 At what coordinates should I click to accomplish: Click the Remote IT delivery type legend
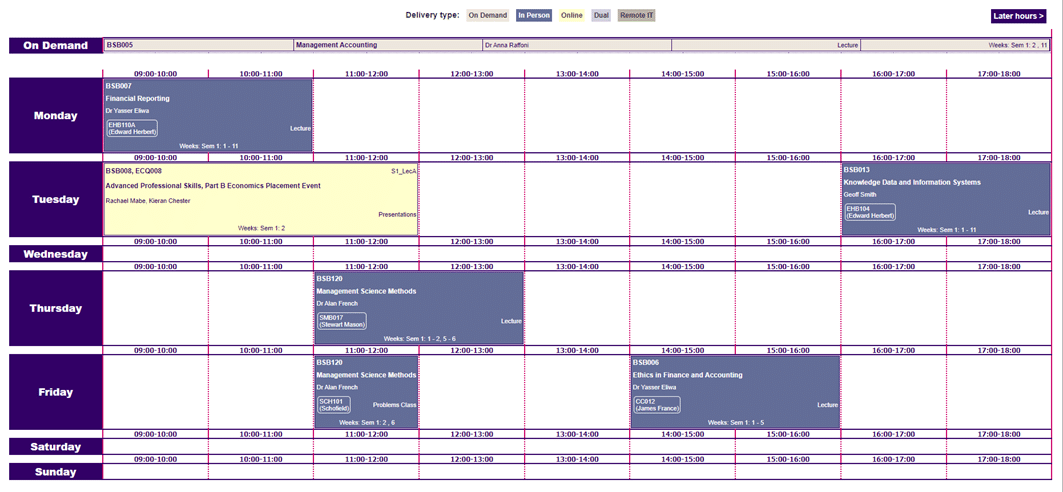pyautogui.click(x=636, y=16)
